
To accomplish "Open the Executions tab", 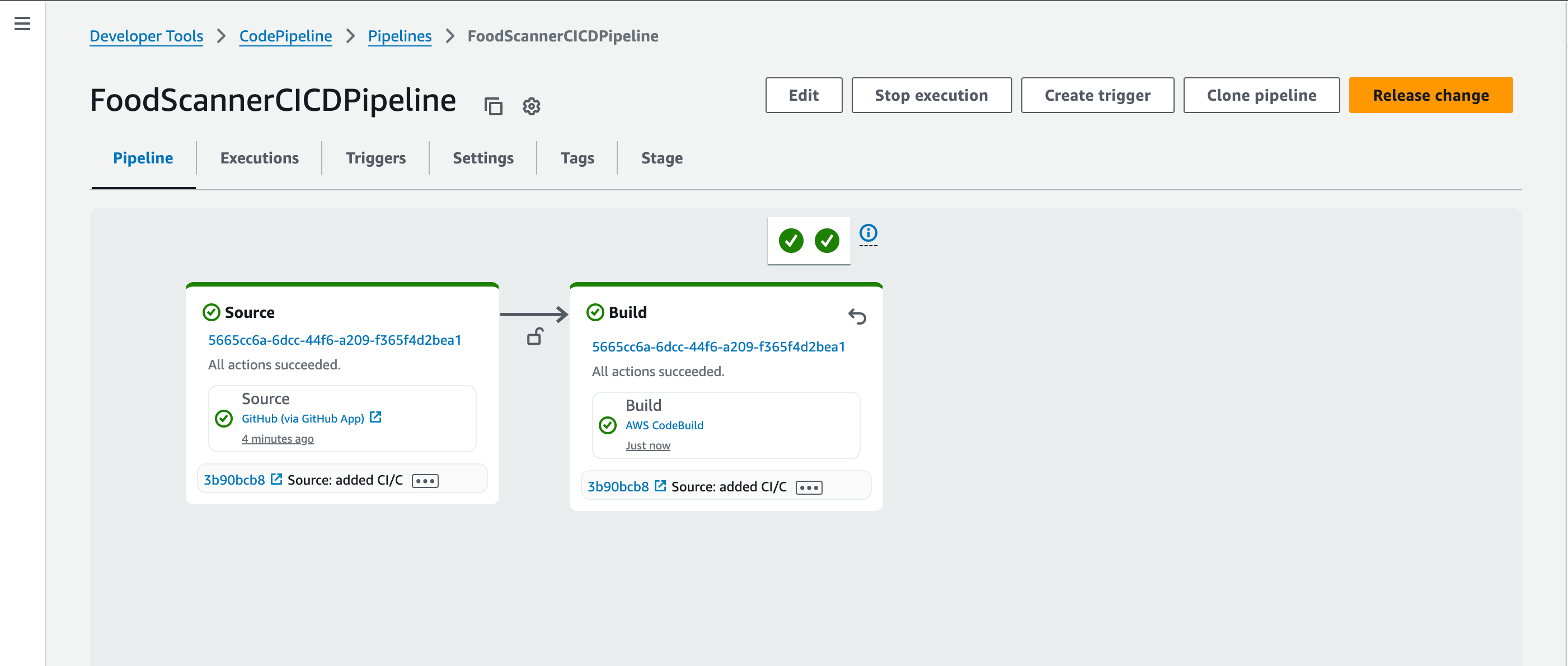I will [259, 158].
